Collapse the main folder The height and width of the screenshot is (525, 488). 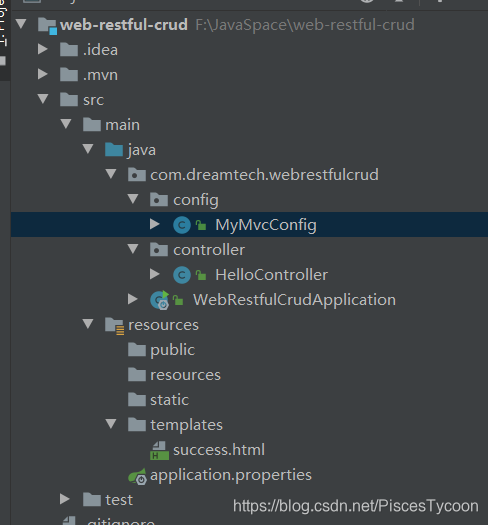coord(66,124)
